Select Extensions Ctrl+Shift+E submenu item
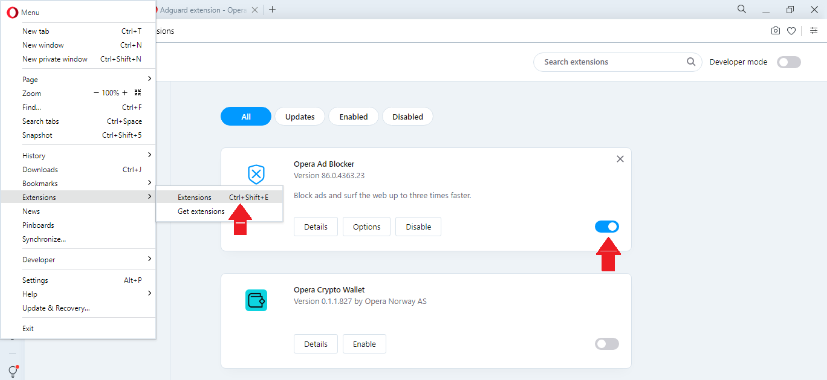 point(219,197)
